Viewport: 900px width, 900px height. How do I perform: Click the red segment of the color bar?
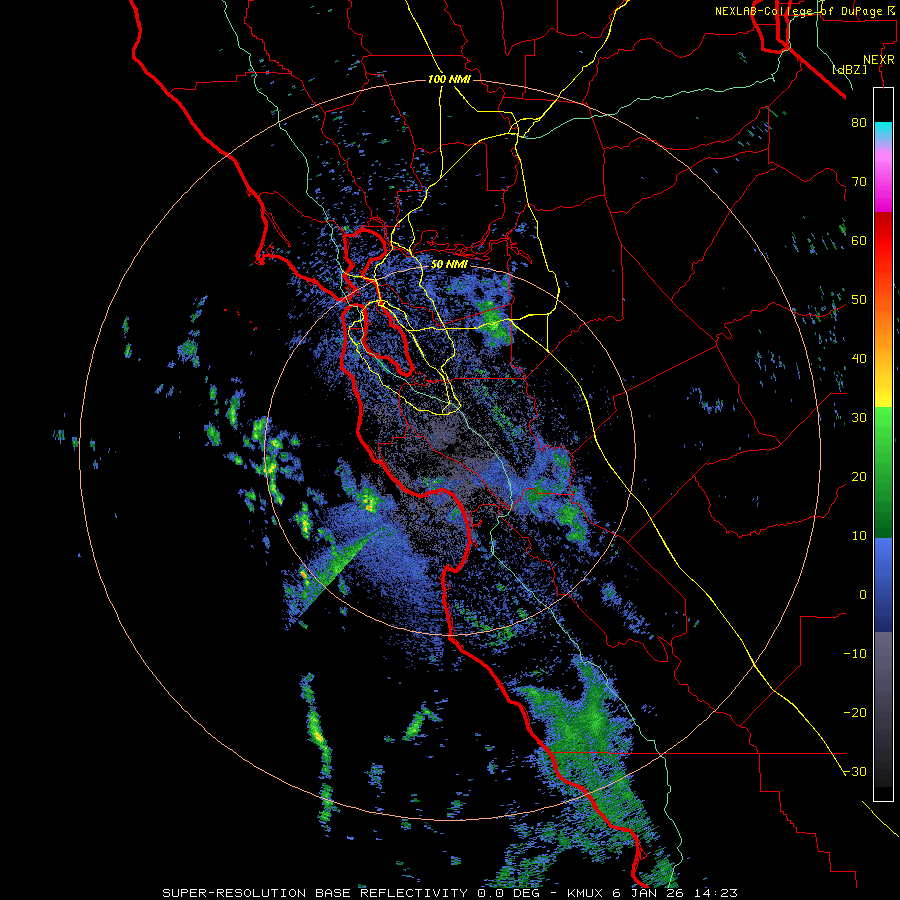point(883,241)
